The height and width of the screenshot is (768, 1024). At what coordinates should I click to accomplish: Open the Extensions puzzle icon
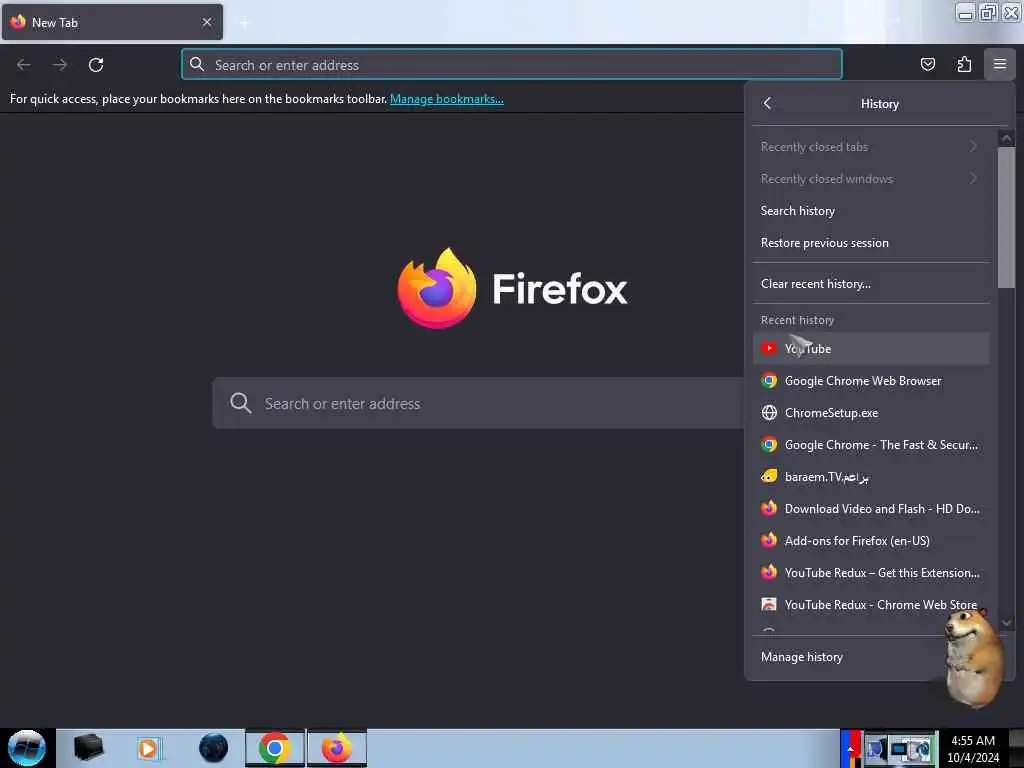(x=964, y=64)
